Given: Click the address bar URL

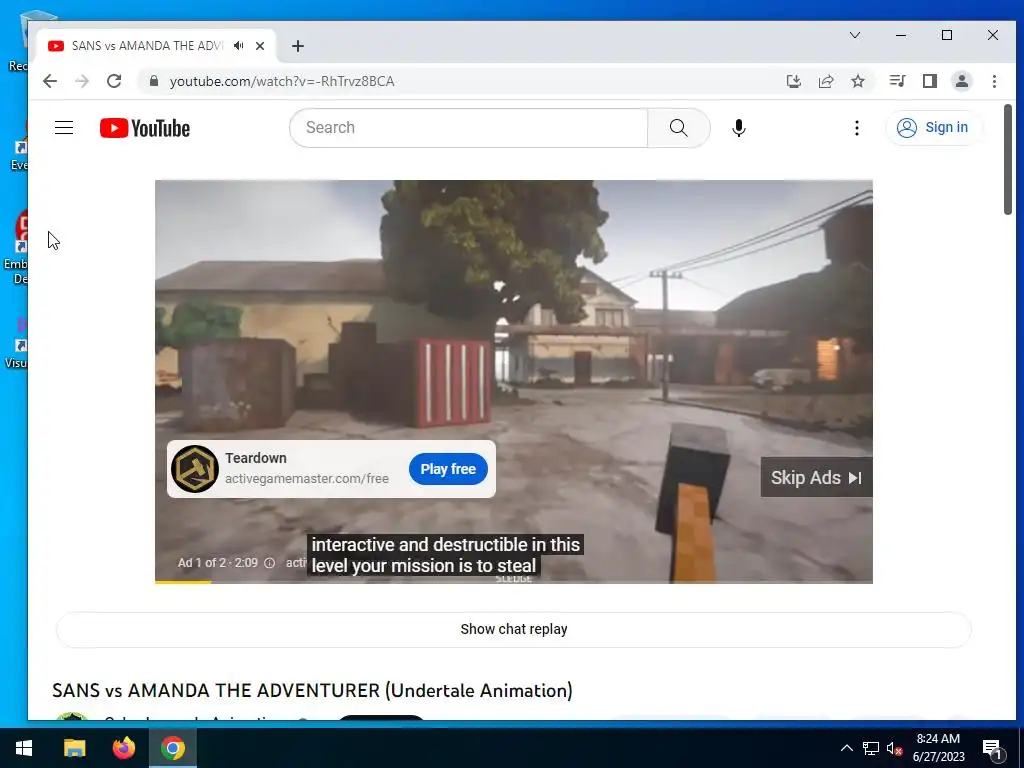Looking at the screenshot, I should (282, 81).
